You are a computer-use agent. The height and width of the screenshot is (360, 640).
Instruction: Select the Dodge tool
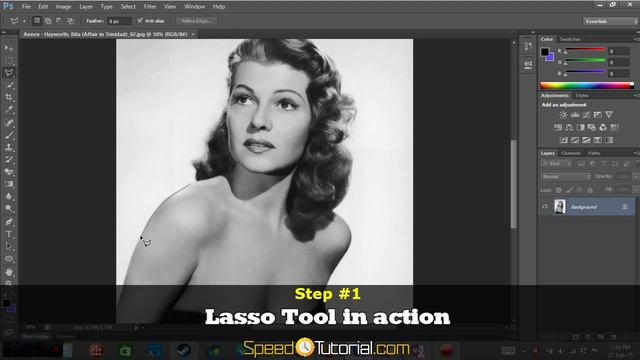9,209
